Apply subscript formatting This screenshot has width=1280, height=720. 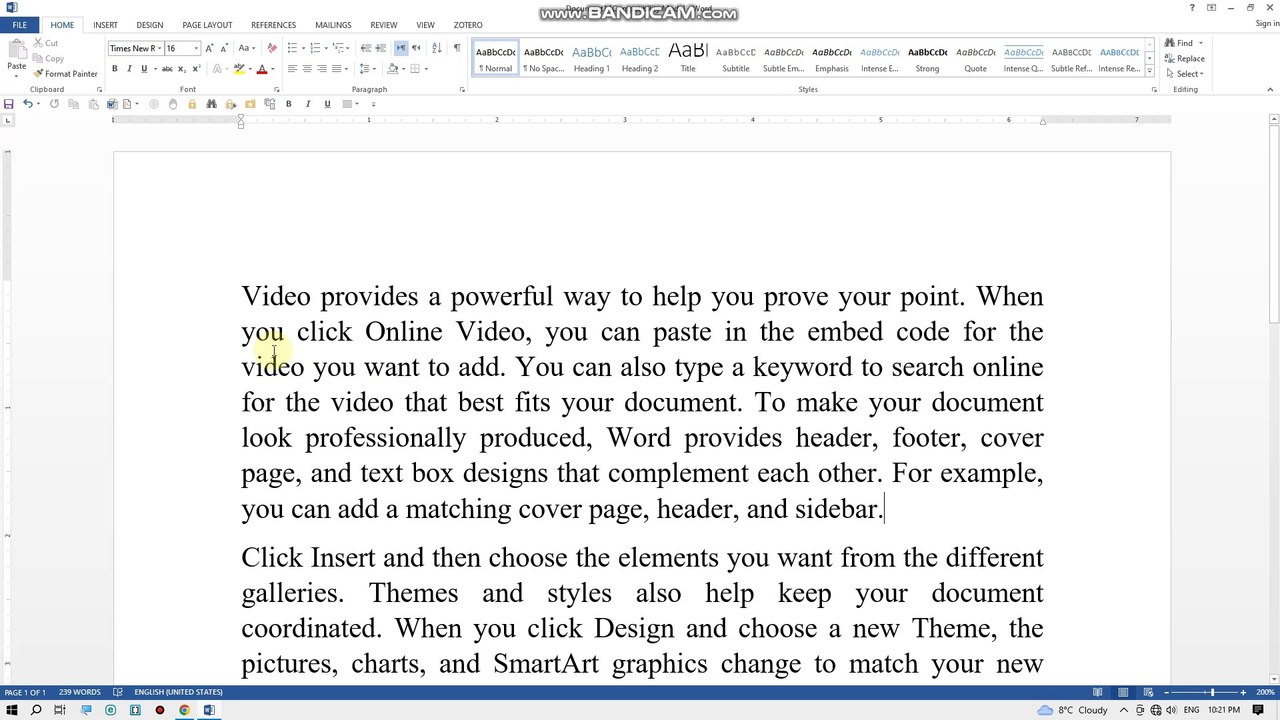[x=181, y=69]
